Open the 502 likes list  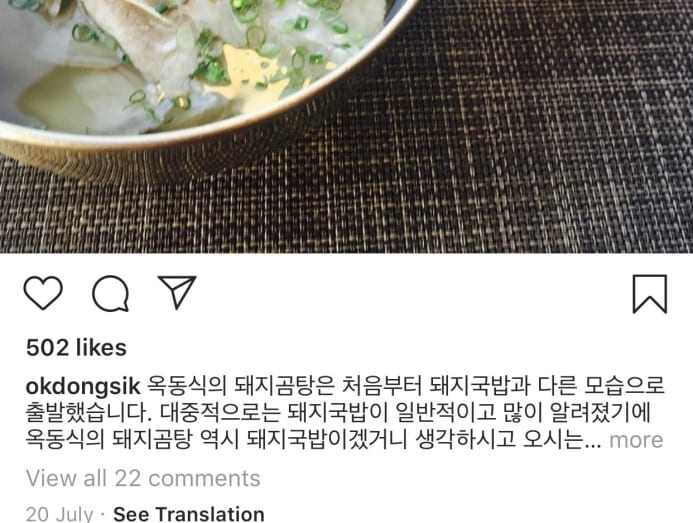(x=76, y=347)
